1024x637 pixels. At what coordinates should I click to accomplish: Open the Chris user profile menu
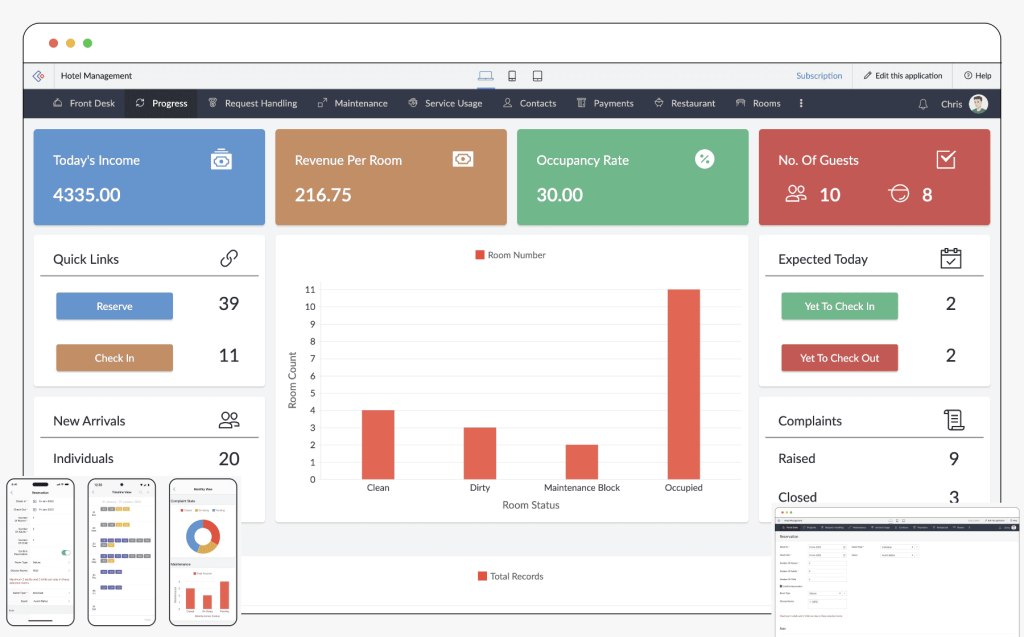tap(964, 104)
